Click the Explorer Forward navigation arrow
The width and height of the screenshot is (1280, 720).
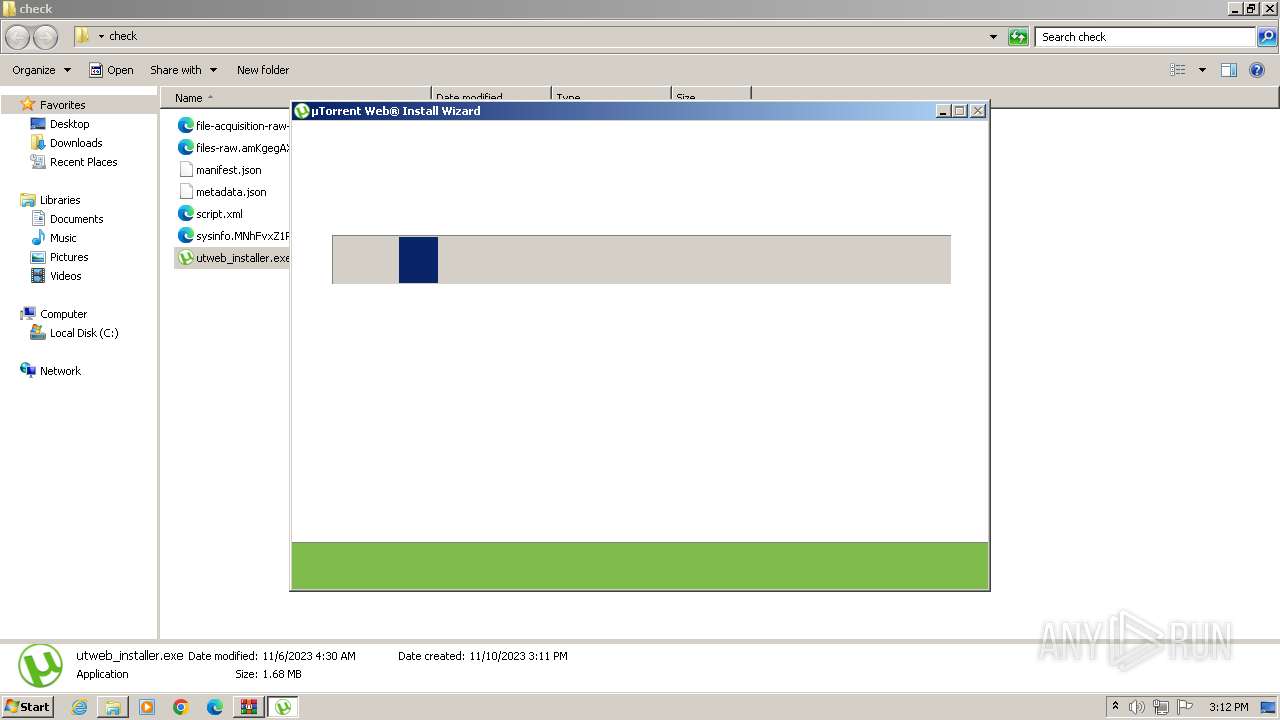[x=46, y=37]
